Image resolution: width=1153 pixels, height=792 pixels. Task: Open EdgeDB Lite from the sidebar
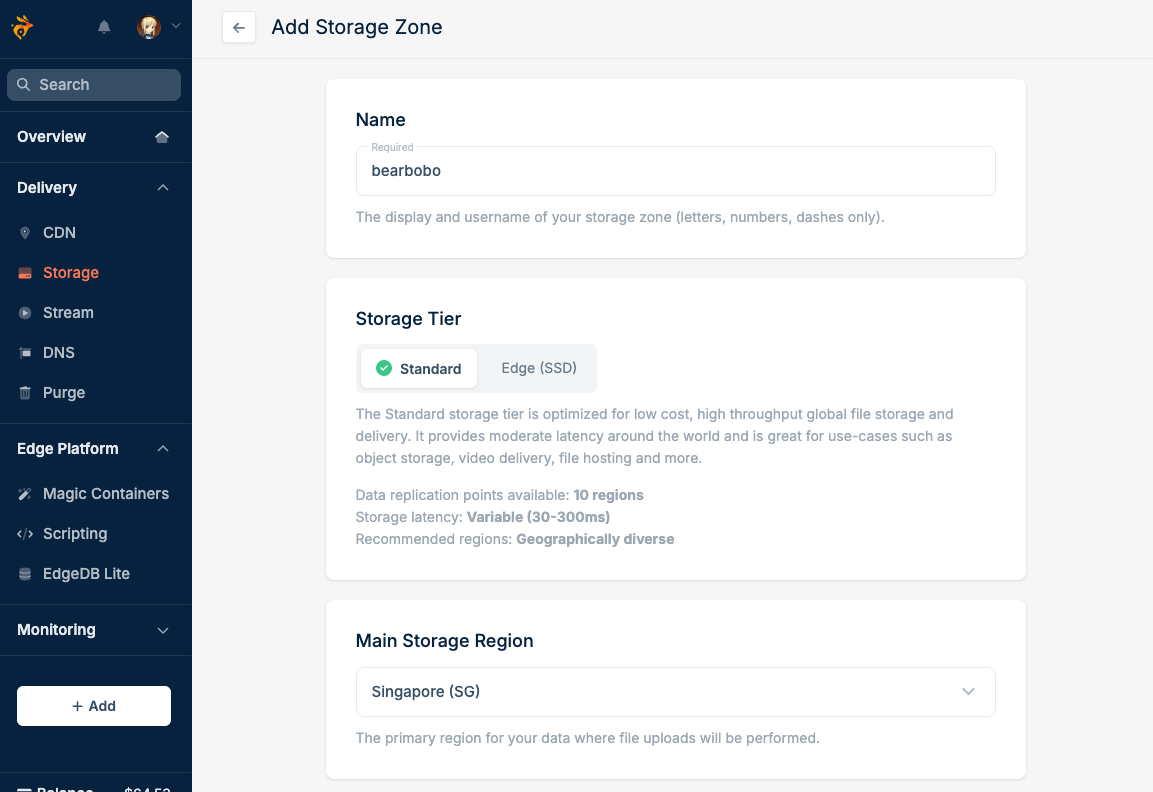tap(86, 574)
